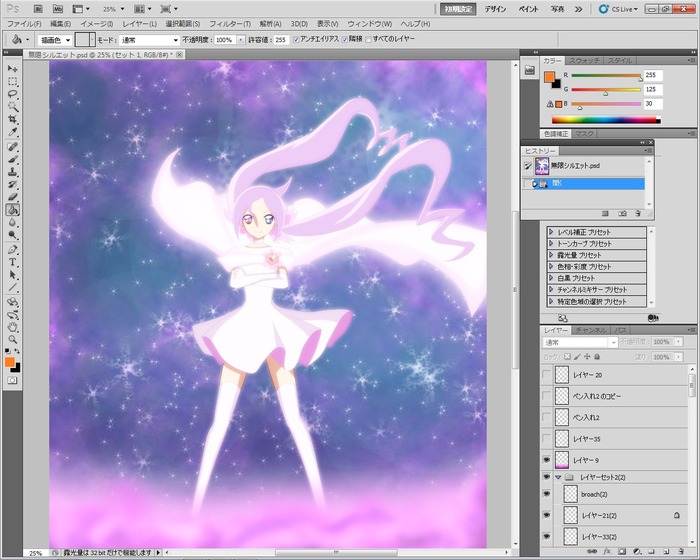Select the 3D Camera Rotate tool
700x560 pixels.
point(12,315)
